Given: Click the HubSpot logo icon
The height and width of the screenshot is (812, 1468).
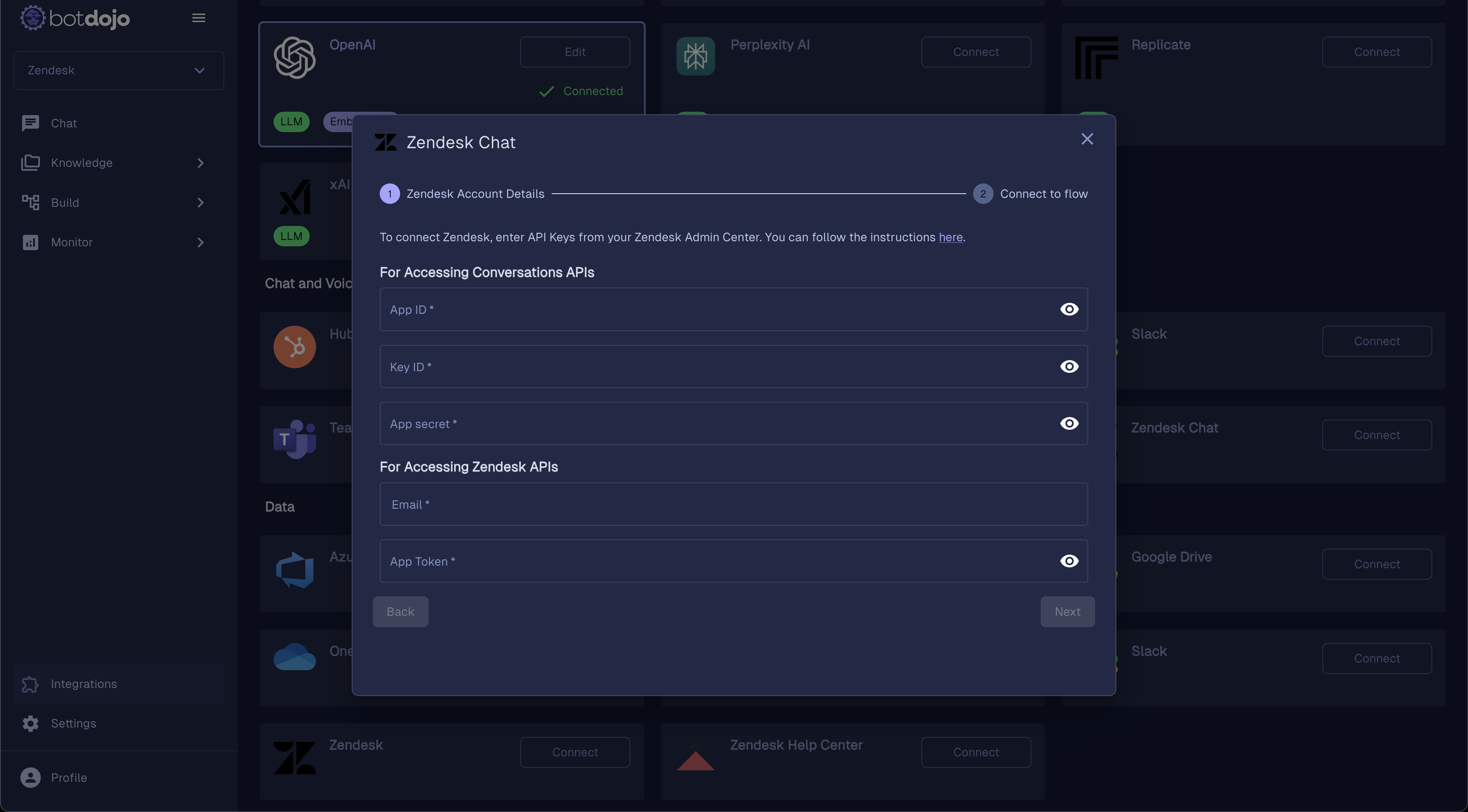Looking at the screenshot, I should [x=295, y=347].
